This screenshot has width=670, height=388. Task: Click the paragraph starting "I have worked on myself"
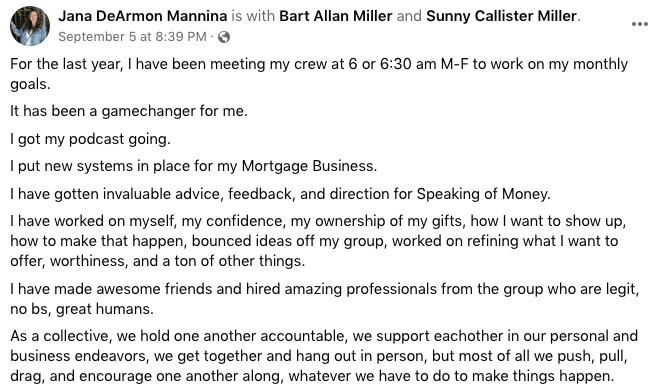coord(318,241)
